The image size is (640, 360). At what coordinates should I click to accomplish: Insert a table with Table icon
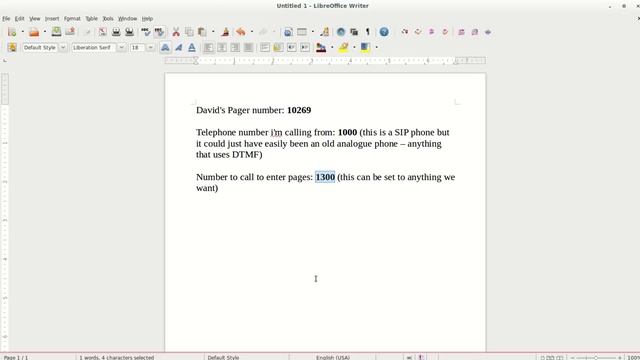tap(302, 32)
